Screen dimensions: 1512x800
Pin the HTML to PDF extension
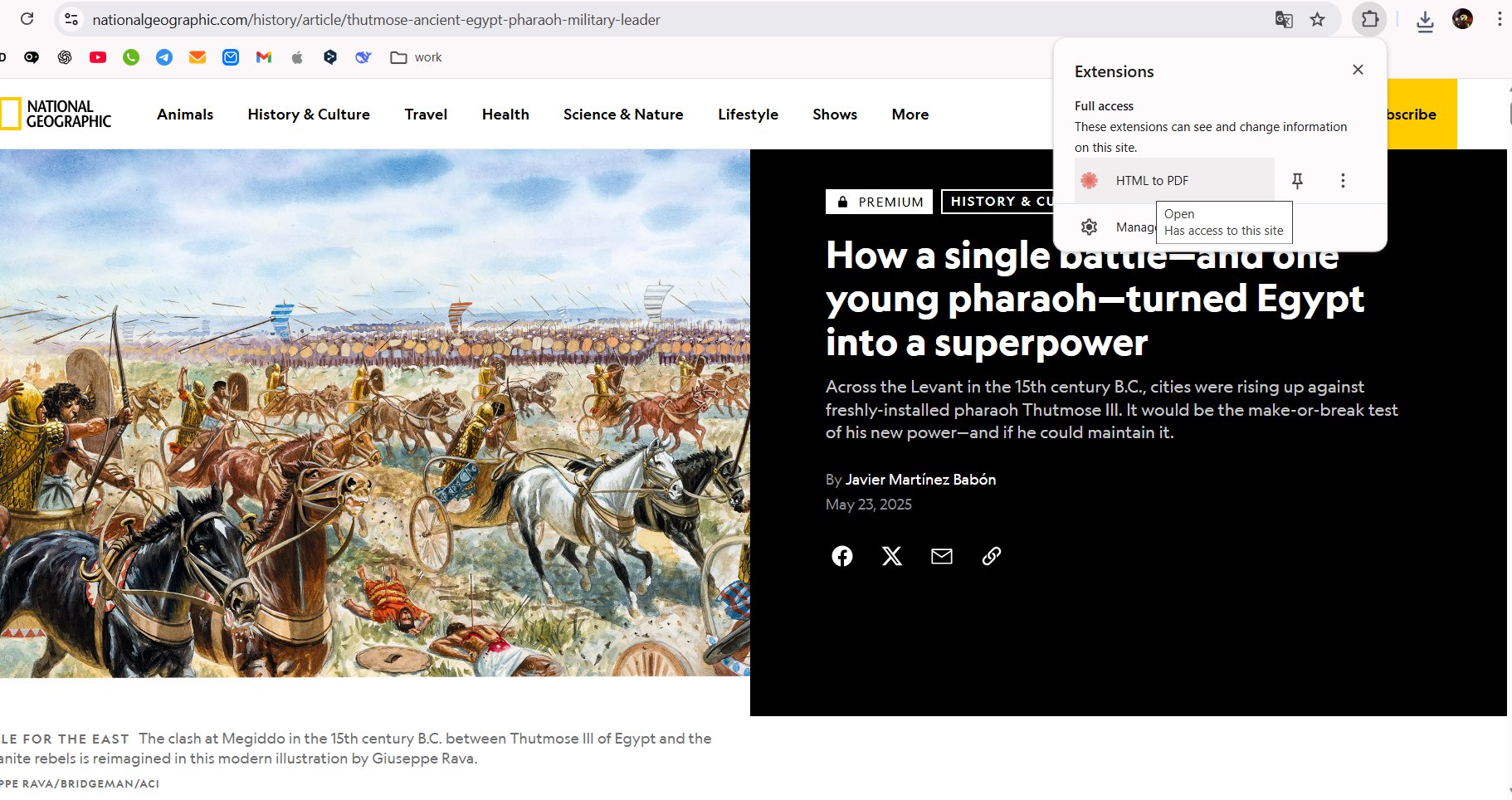coord(1297,180)
